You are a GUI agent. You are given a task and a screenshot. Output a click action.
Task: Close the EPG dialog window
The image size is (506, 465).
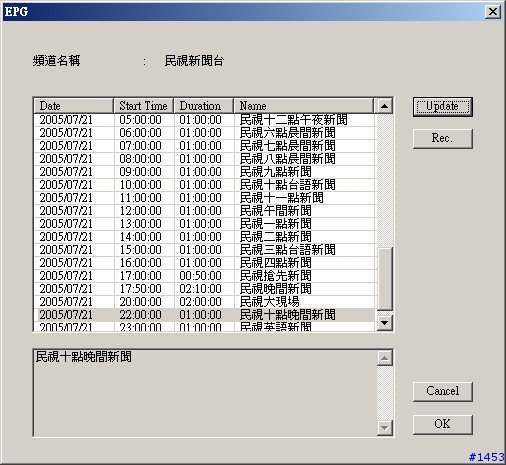(493, 12)
